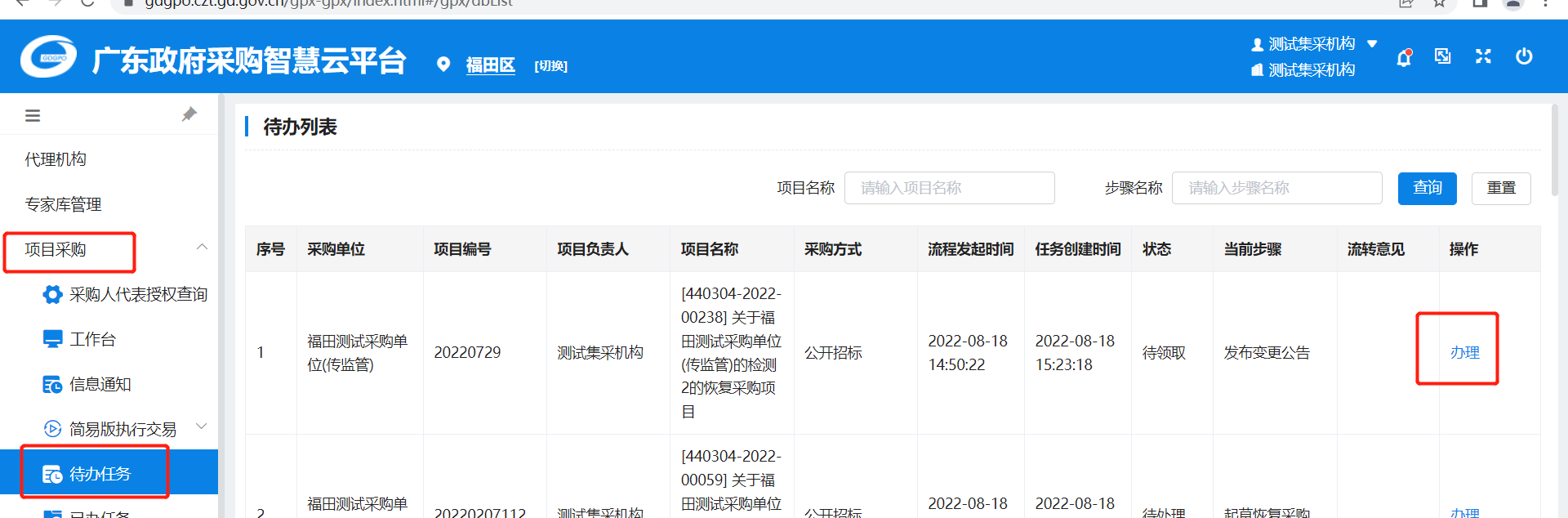Expand the 简易版执行交易 submenu
This screenshot has width=1568, height=518.
(202, 426)
